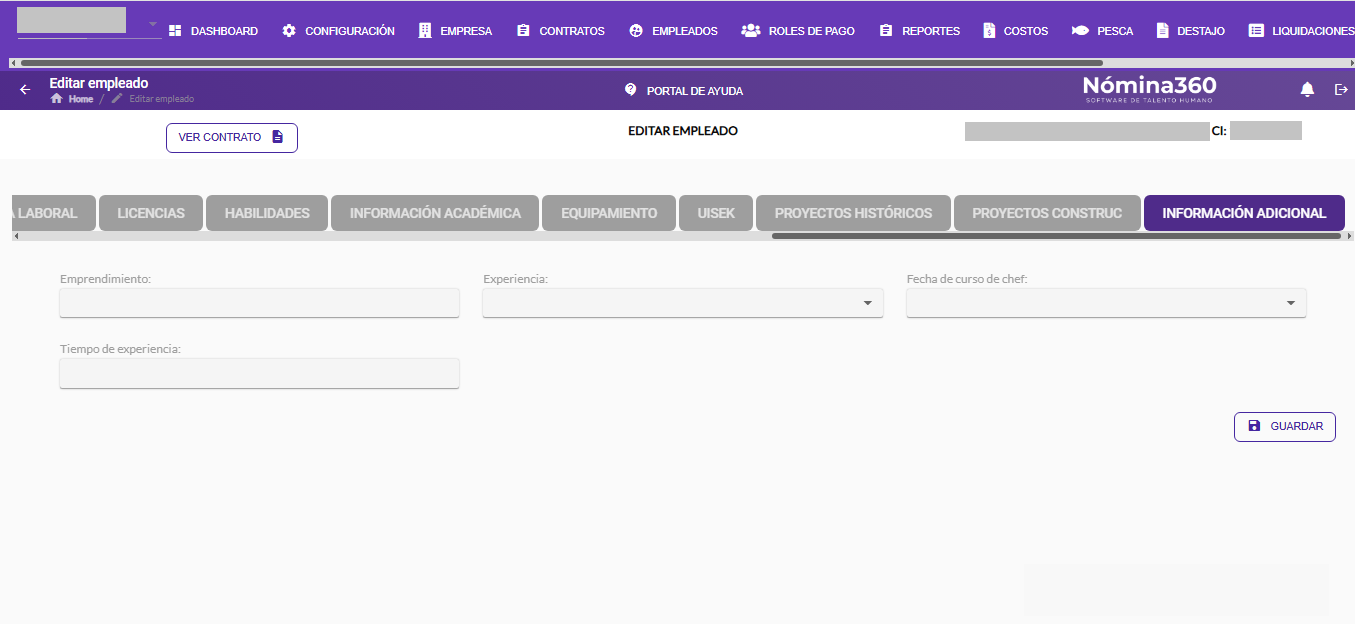Image resolution: width=1355 pixels, height=624 pixels.
Task: Click the help question mark icon
Action: 630,89
